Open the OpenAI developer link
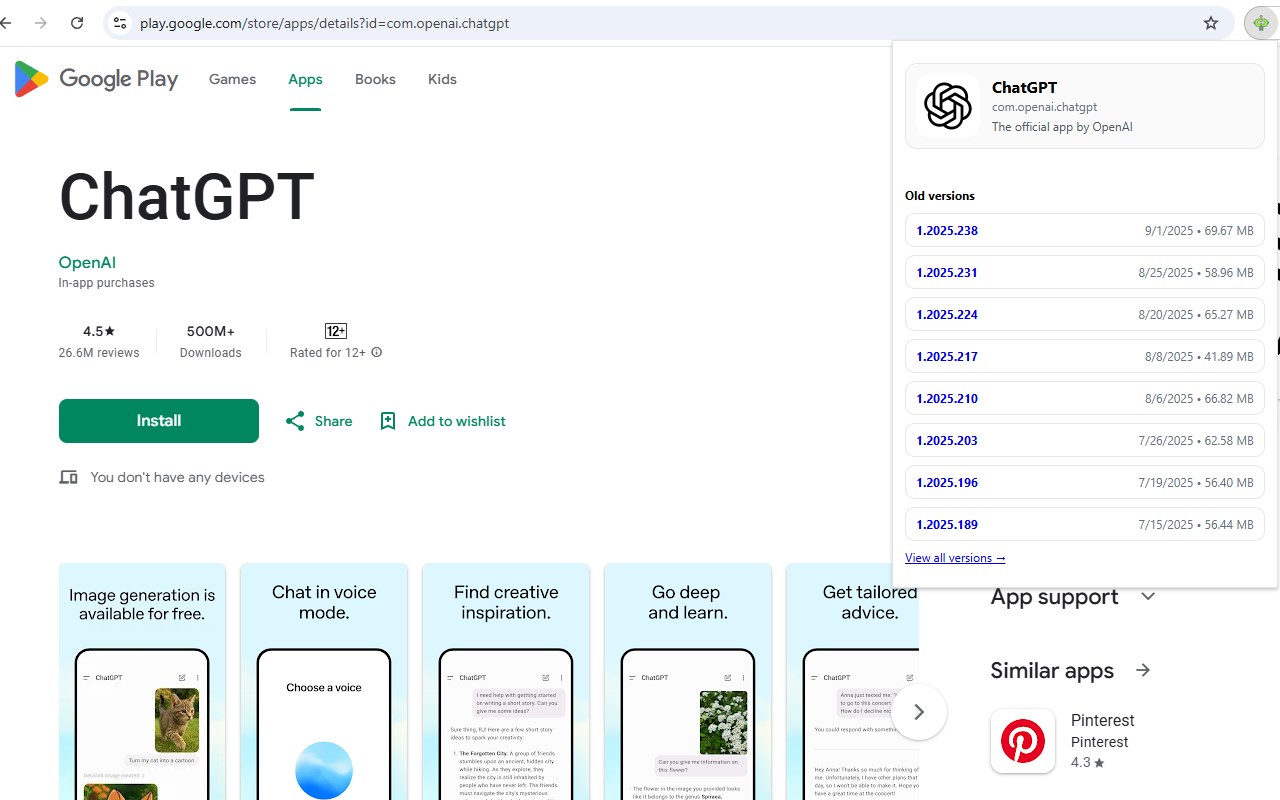 pyautogui.click(x=87, y=262)
